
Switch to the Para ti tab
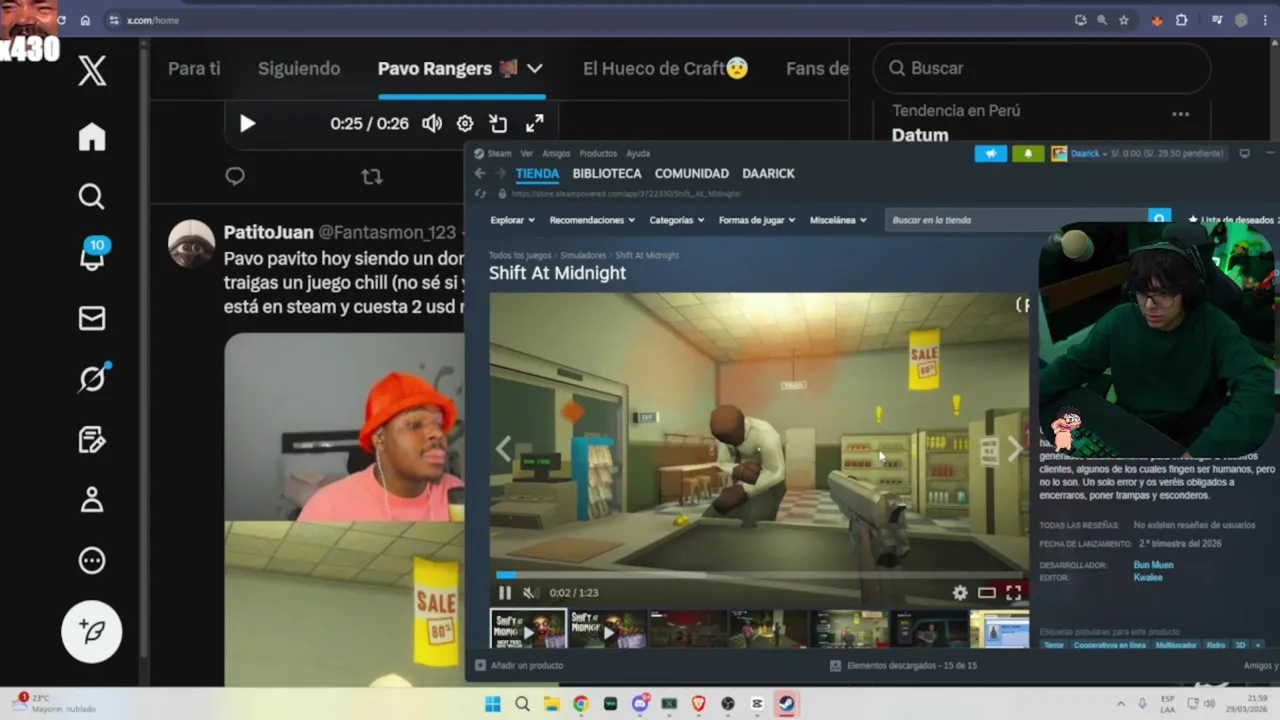pyautogui.click(x=194, y=68)
